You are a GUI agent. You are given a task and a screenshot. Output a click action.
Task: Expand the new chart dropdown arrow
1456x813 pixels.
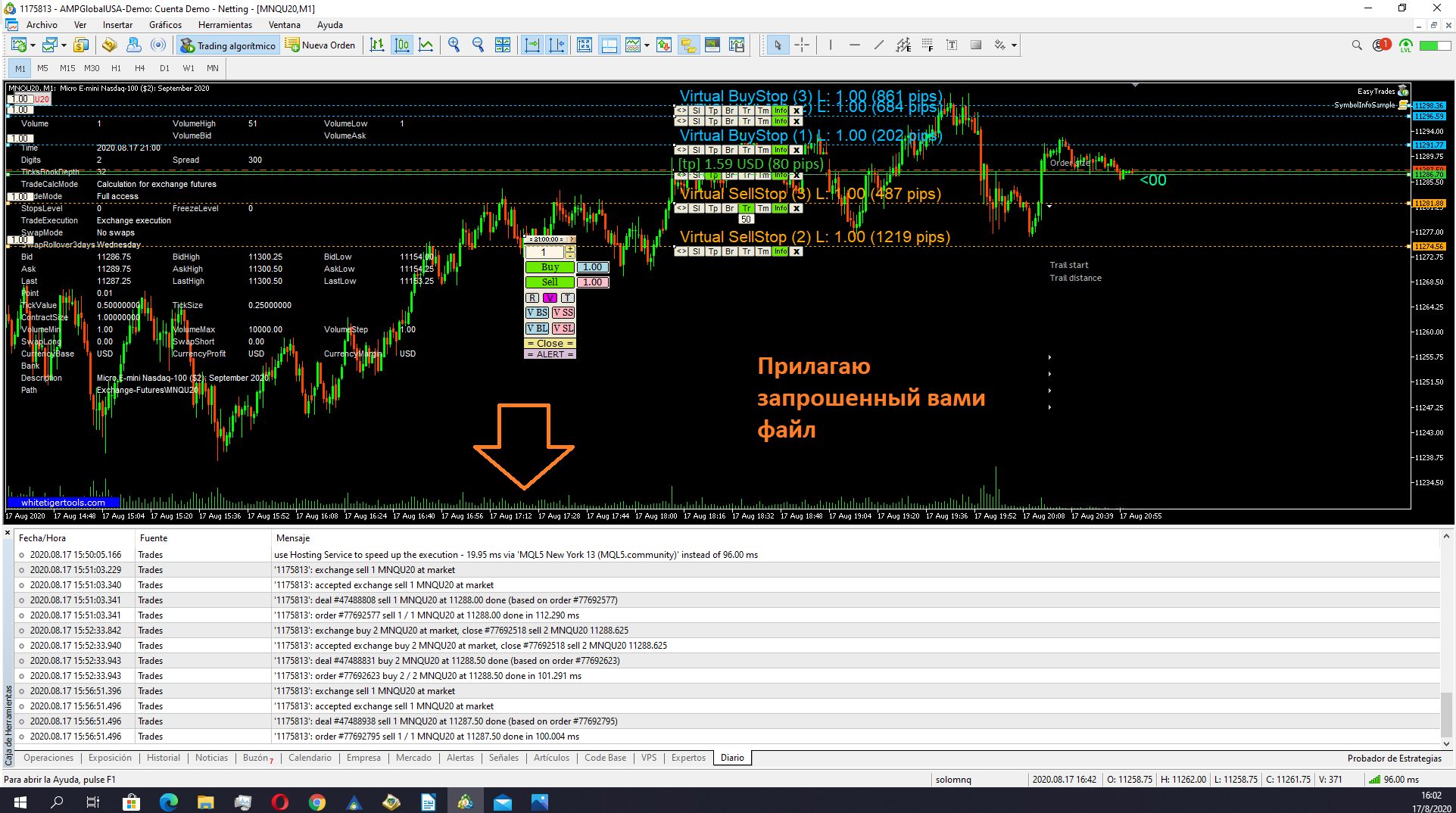[33, 45]
